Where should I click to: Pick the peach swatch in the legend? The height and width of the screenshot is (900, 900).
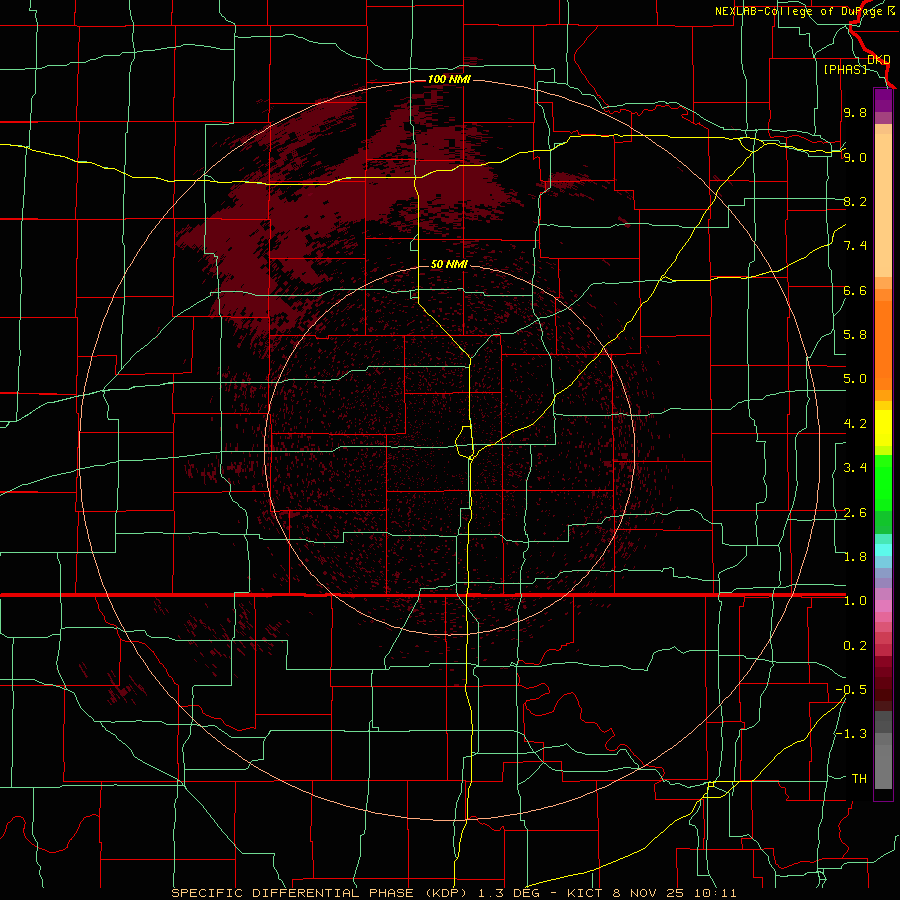point(883,207)
